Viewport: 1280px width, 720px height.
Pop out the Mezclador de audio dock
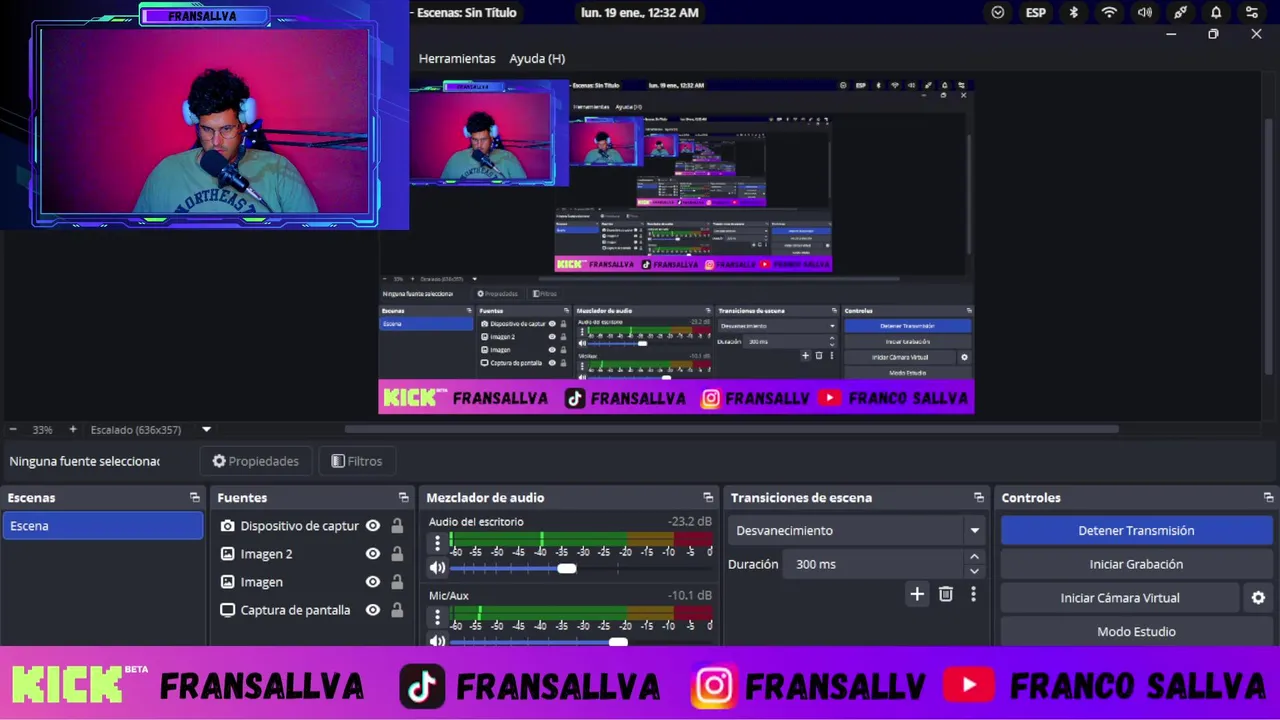708,498
